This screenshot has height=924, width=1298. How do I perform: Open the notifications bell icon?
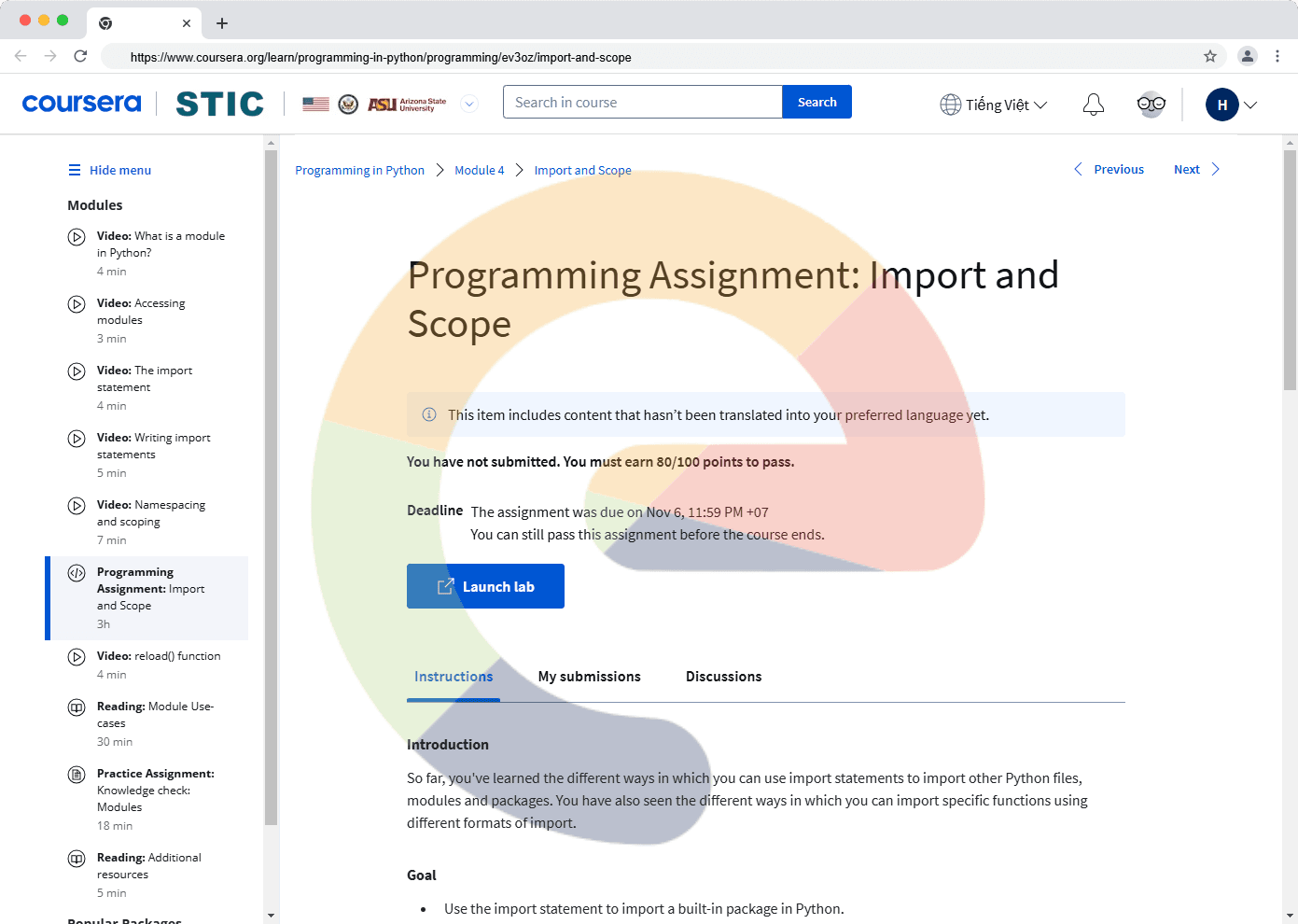coord(1094,105)
